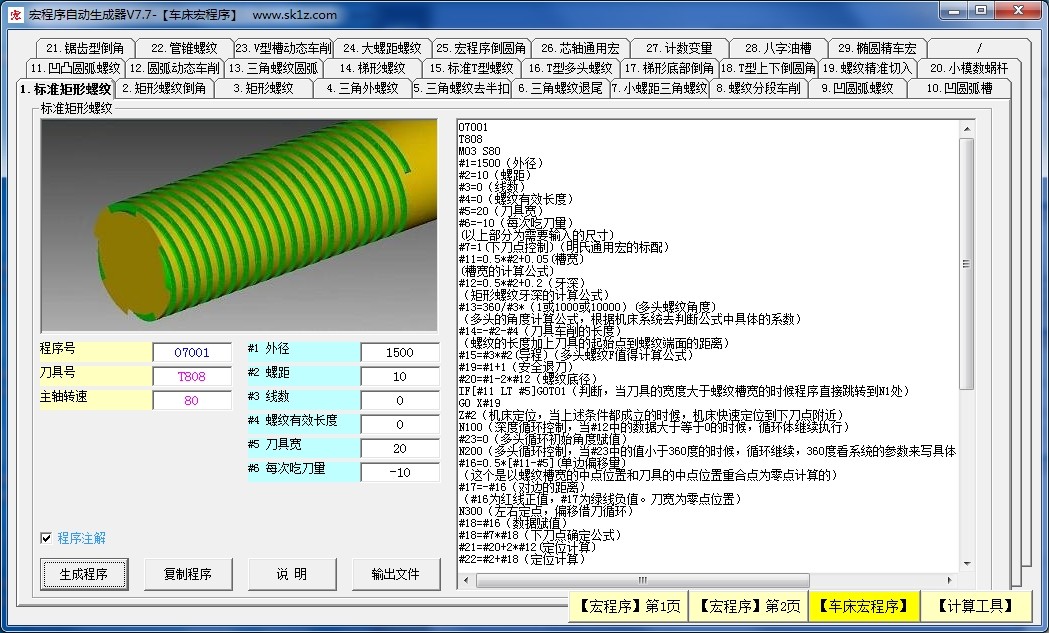Go to the 椭圆精车宏 tab
Image resolution: width=1049 pixels, height=633 pixels.
coord(877,48)
